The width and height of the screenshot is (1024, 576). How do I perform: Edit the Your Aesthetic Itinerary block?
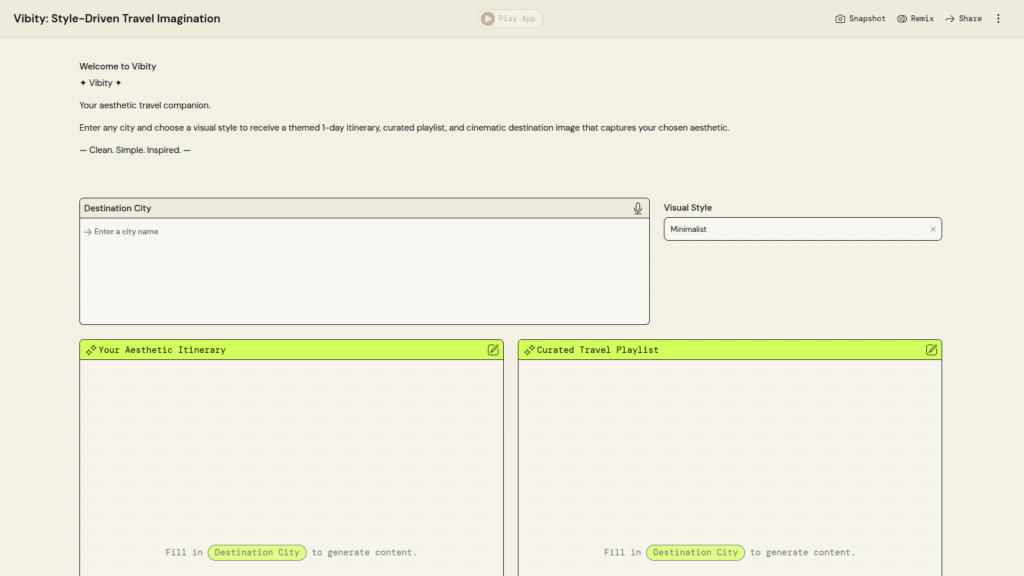tap(493, 350)
